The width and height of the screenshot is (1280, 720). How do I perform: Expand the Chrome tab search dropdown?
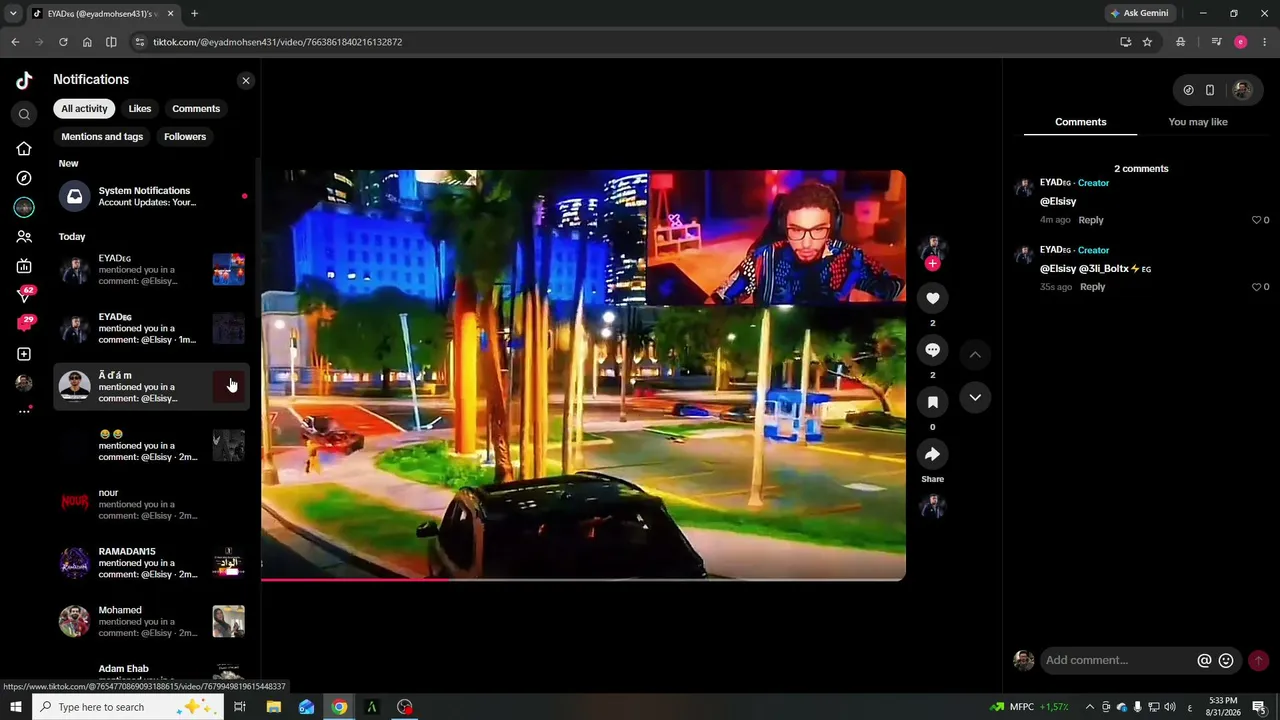(x=13, y=13)
